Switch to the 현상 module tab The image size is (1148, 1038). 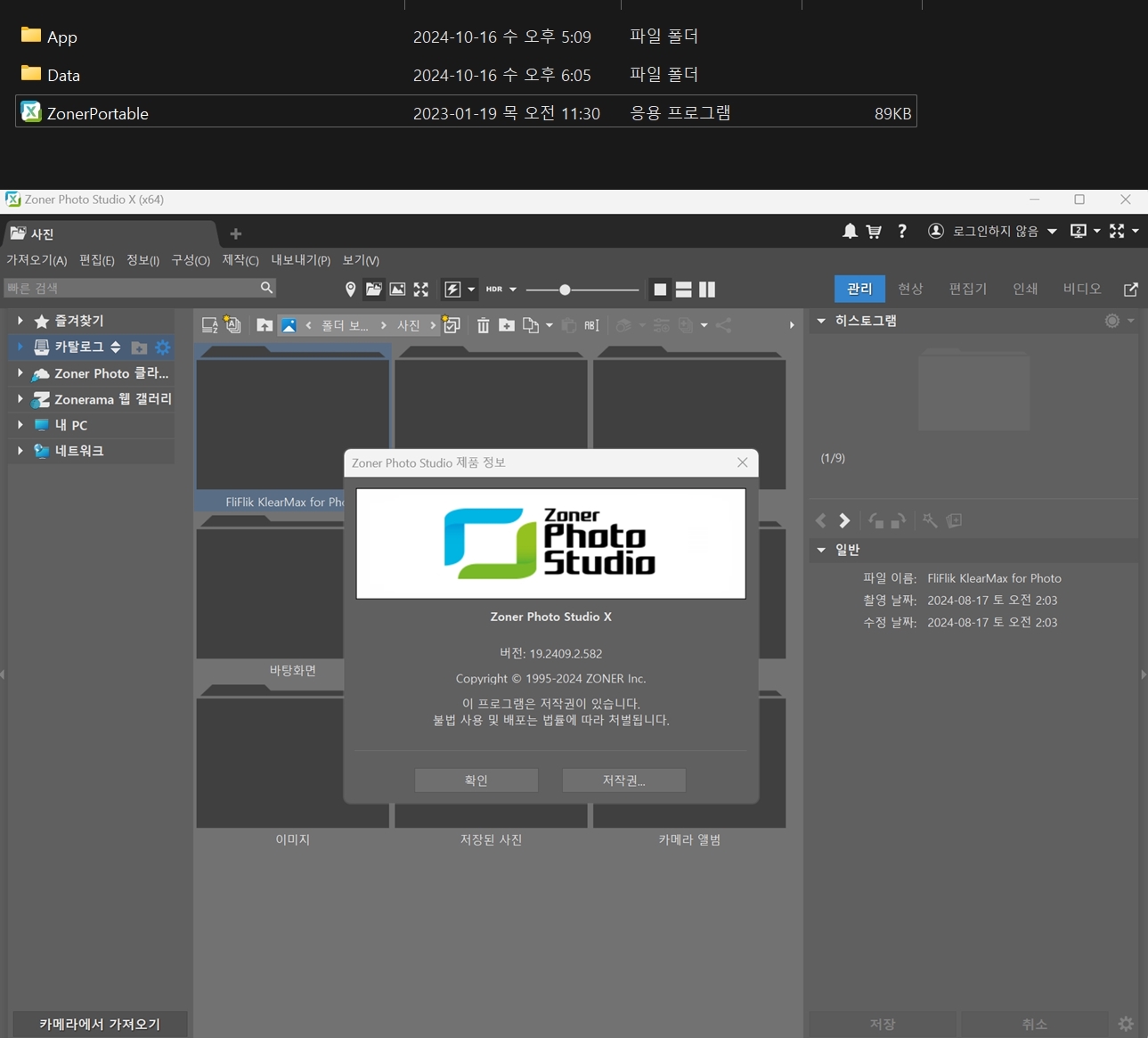910,289
